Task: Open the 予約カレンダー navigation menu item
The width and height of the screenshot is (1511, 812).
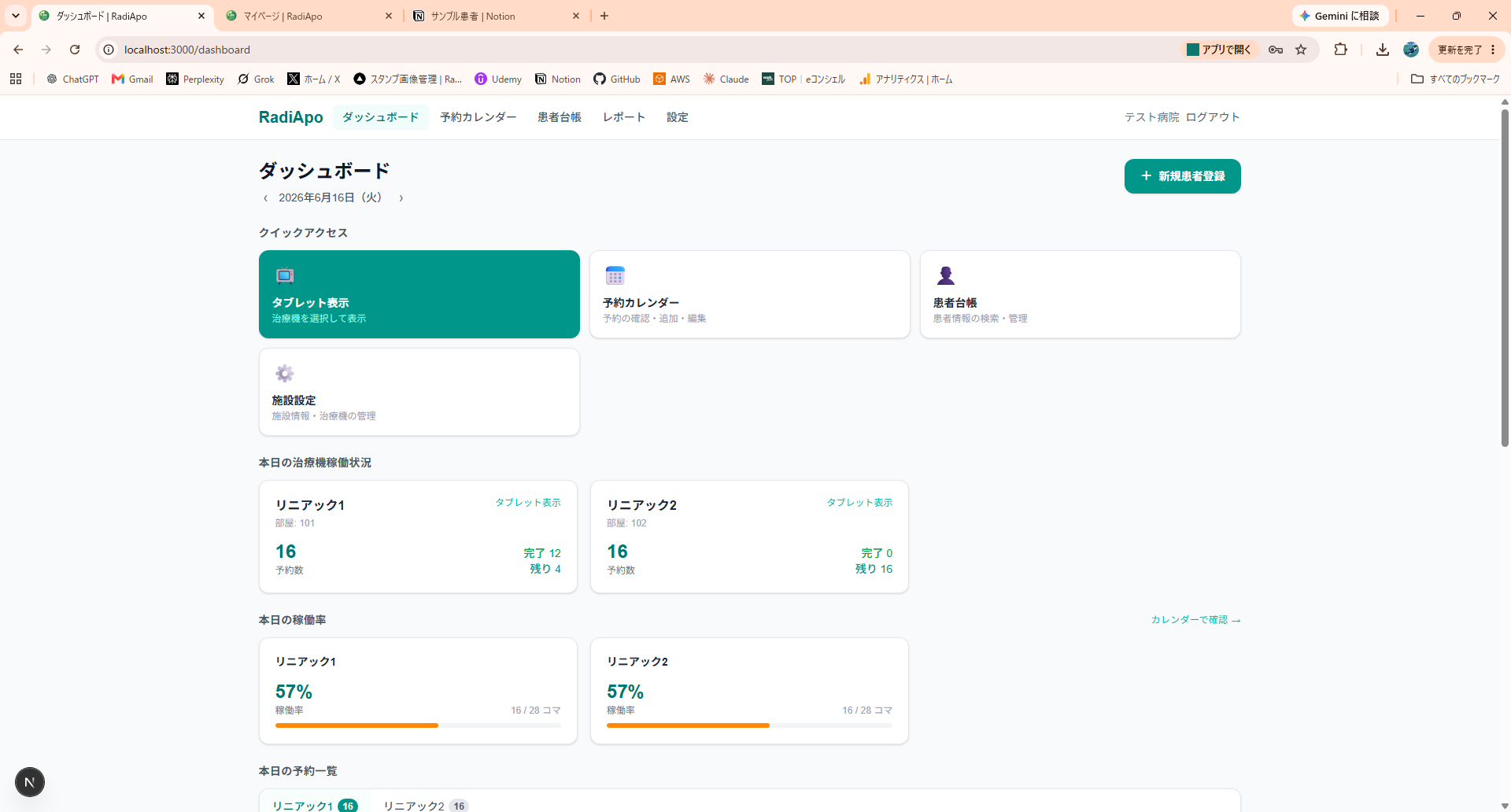Action: (x=478, y=117)
